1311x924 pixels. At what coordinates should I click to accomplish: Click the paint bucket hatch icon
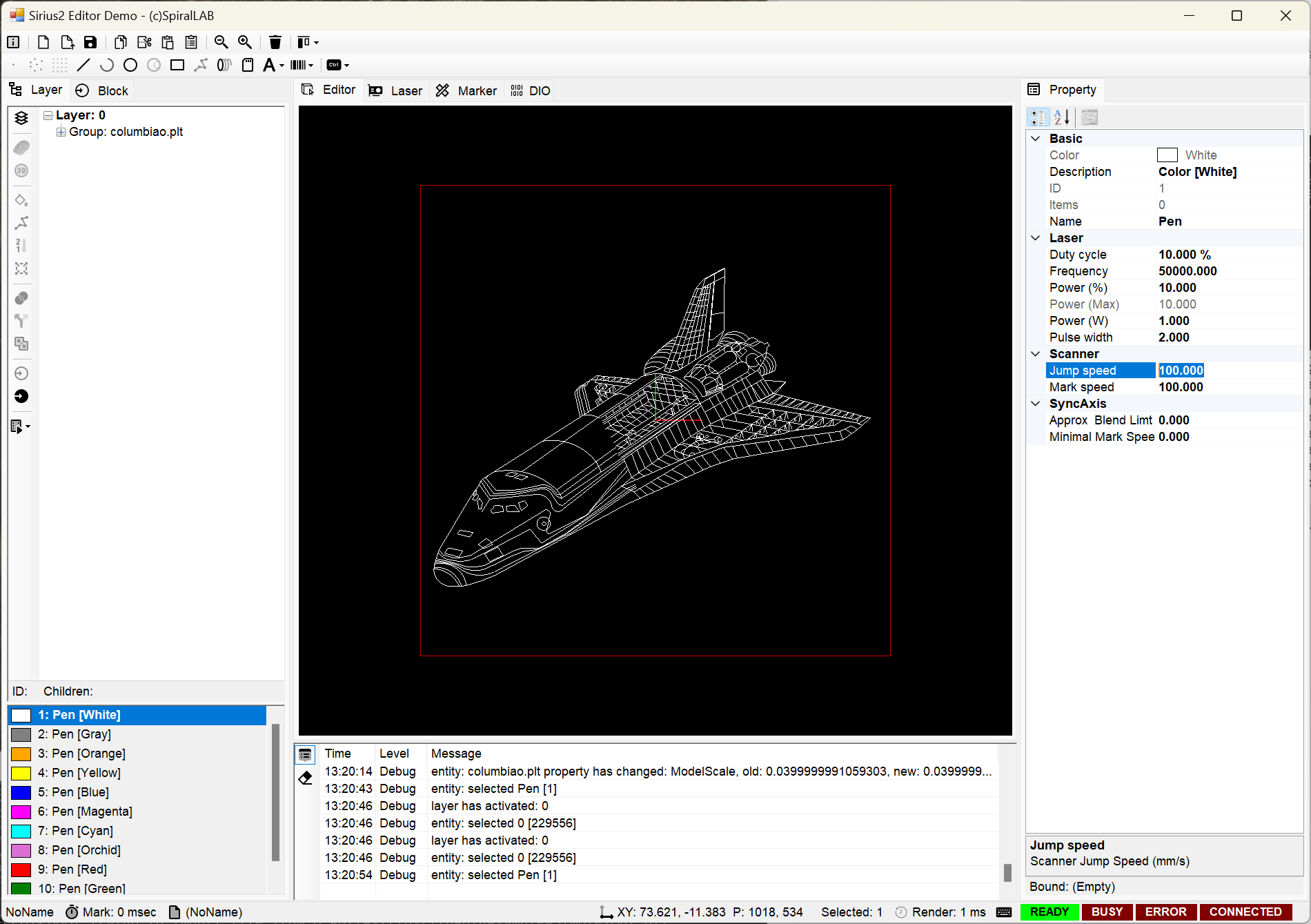point(21,200)
